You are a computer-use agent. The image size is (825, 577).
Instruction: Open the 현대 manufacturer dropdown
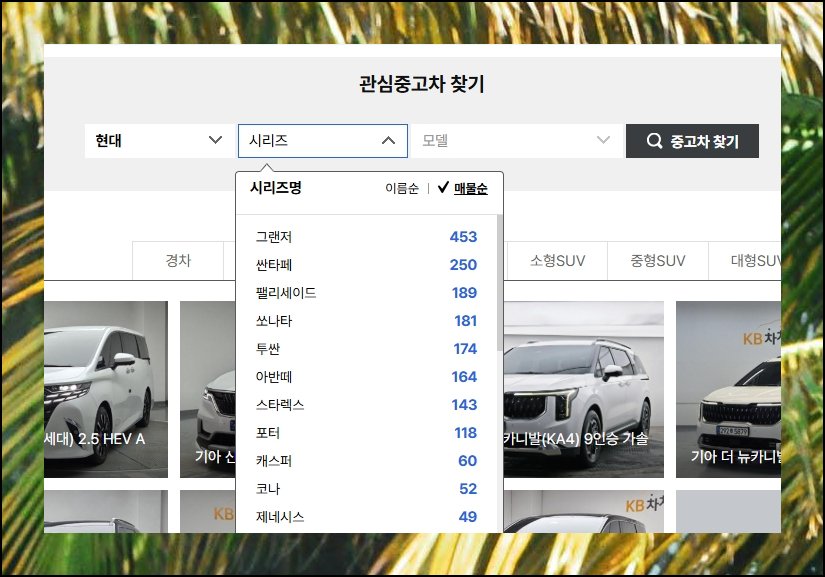(159, 141)
